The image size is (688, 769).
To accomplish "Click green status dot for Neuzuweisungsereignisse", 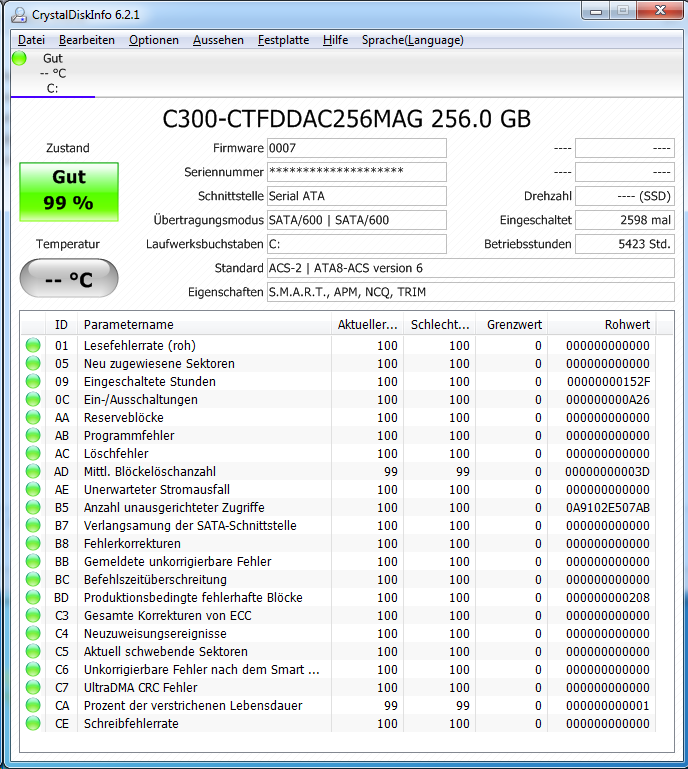I will pyautogui.click(x=33, y=633).
